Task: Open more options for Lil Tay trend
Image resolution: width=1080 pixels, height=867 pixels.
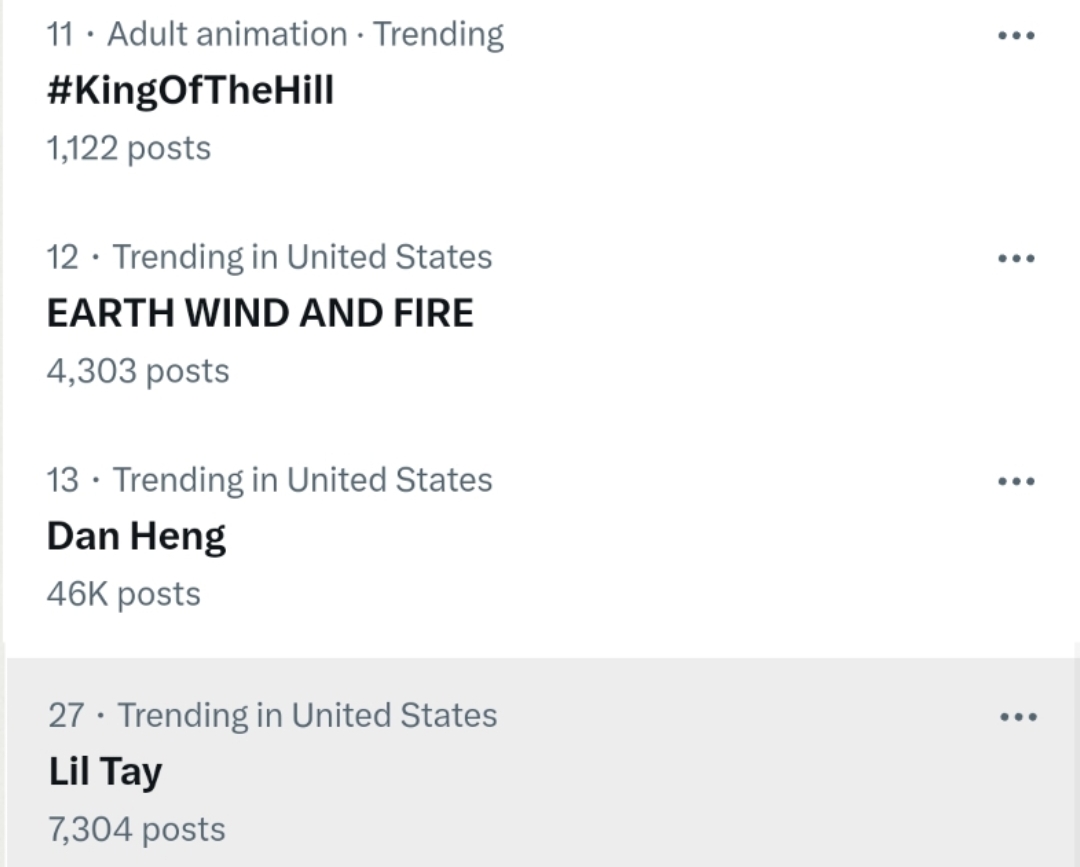Action: pyautogui.click(x=1019, y=717)
